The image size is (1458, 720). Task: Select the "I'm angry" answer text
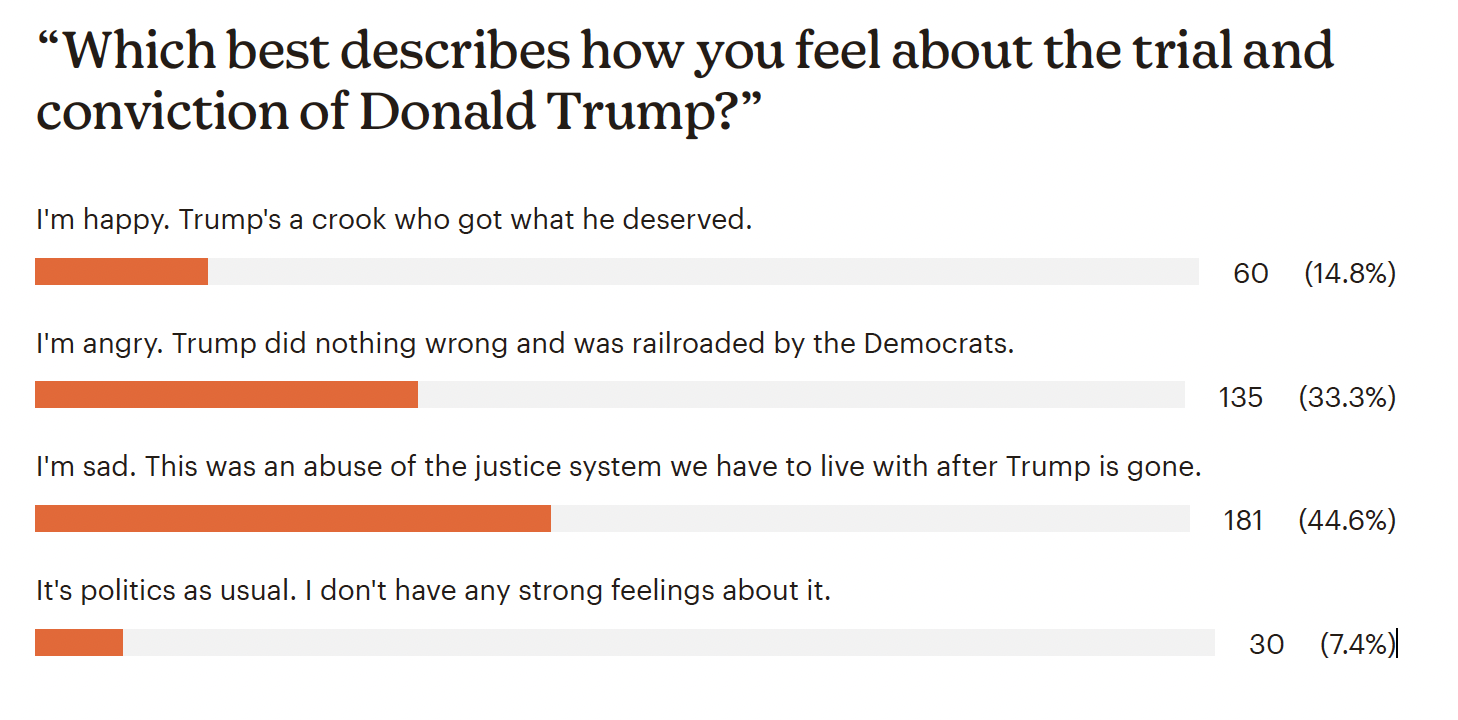(x=525, y=343)
